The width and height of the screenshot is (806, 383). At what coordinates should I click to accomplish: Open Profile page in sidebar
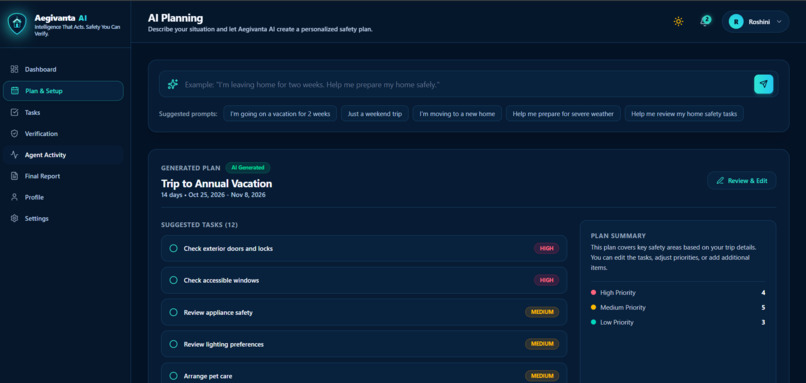click(x=63, y=197)
